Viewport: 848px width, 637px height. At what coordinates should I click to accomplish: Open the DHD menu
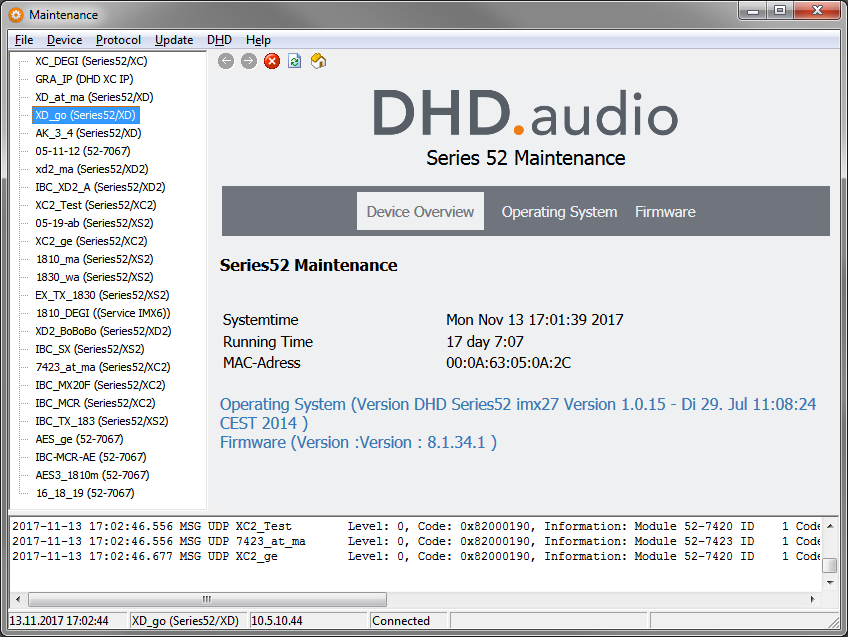tap(220, 40)
